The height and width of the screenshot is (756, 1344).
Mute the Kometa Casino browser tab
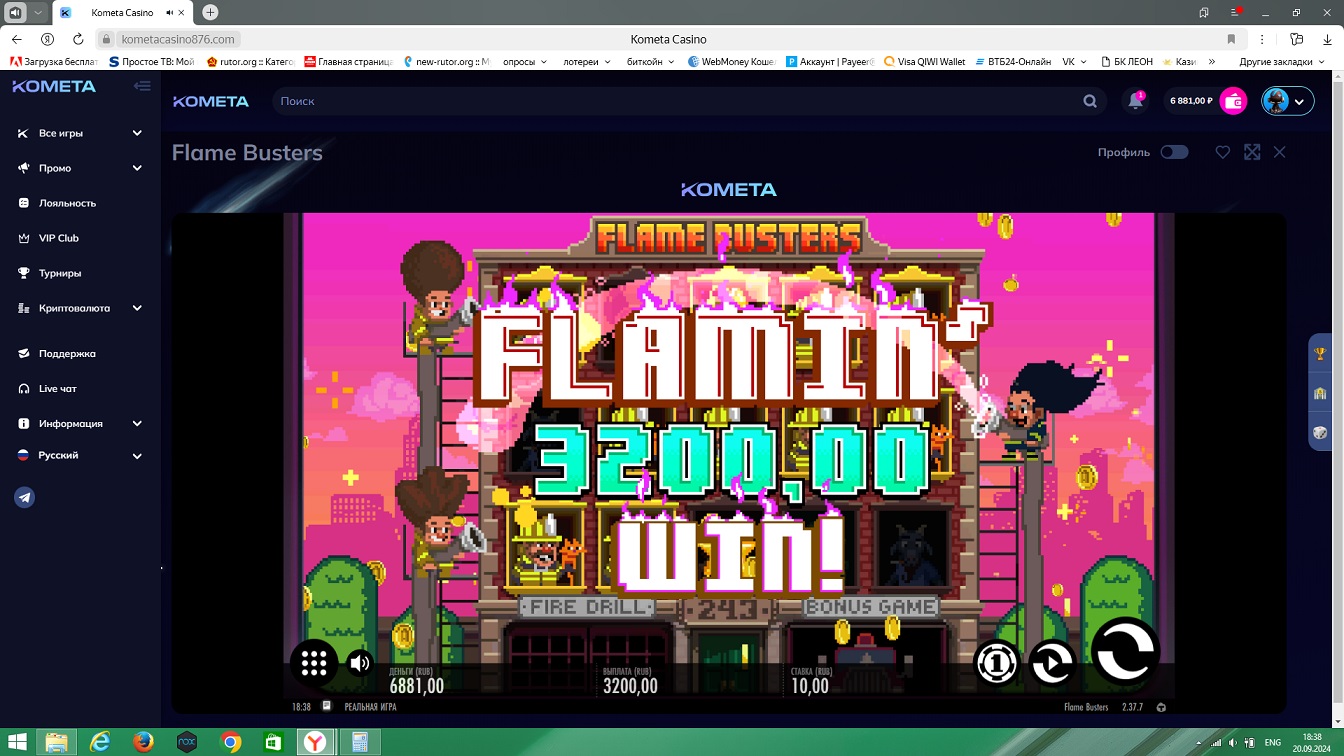pyautogui.click(x=169, y=13)
